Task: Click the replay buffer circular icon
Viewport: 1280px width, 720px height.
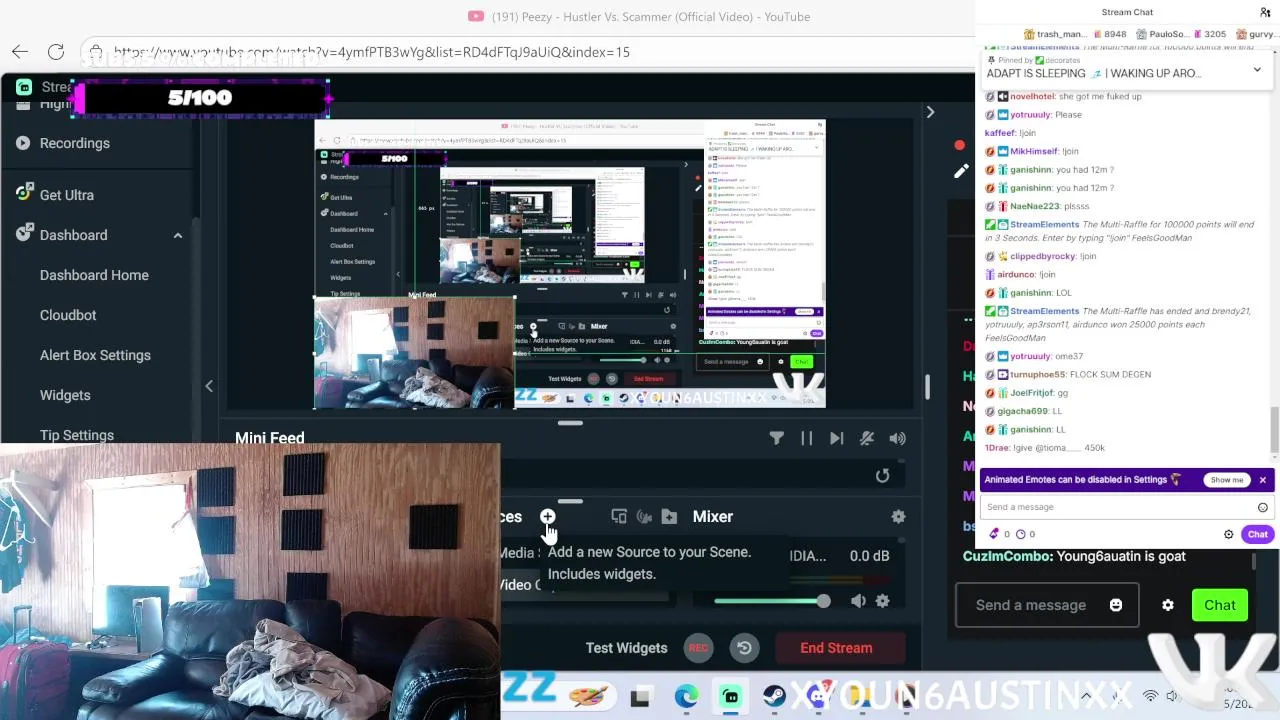Action: click(x=744, y=648)
